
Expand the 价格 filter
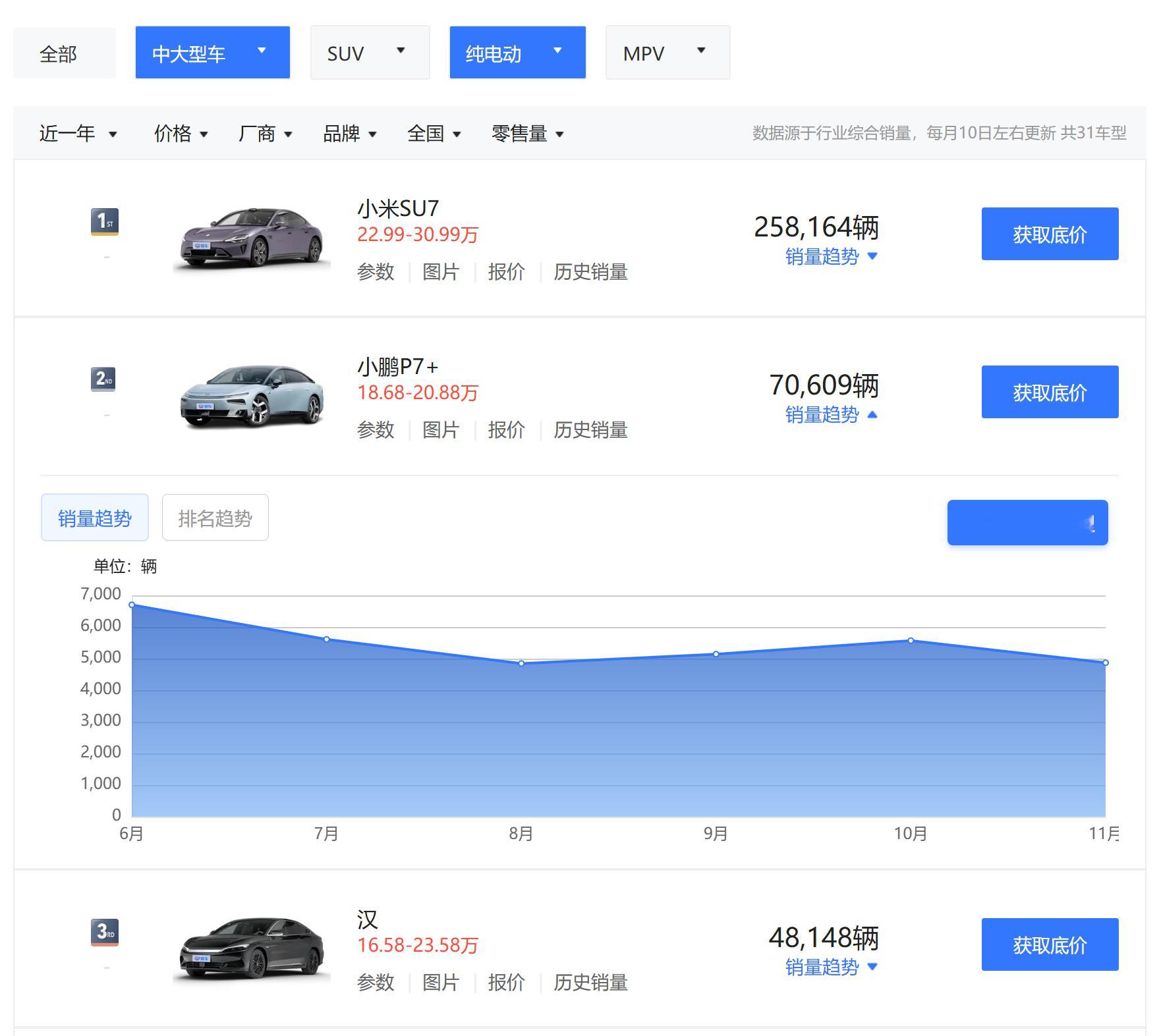coord(181,134)
